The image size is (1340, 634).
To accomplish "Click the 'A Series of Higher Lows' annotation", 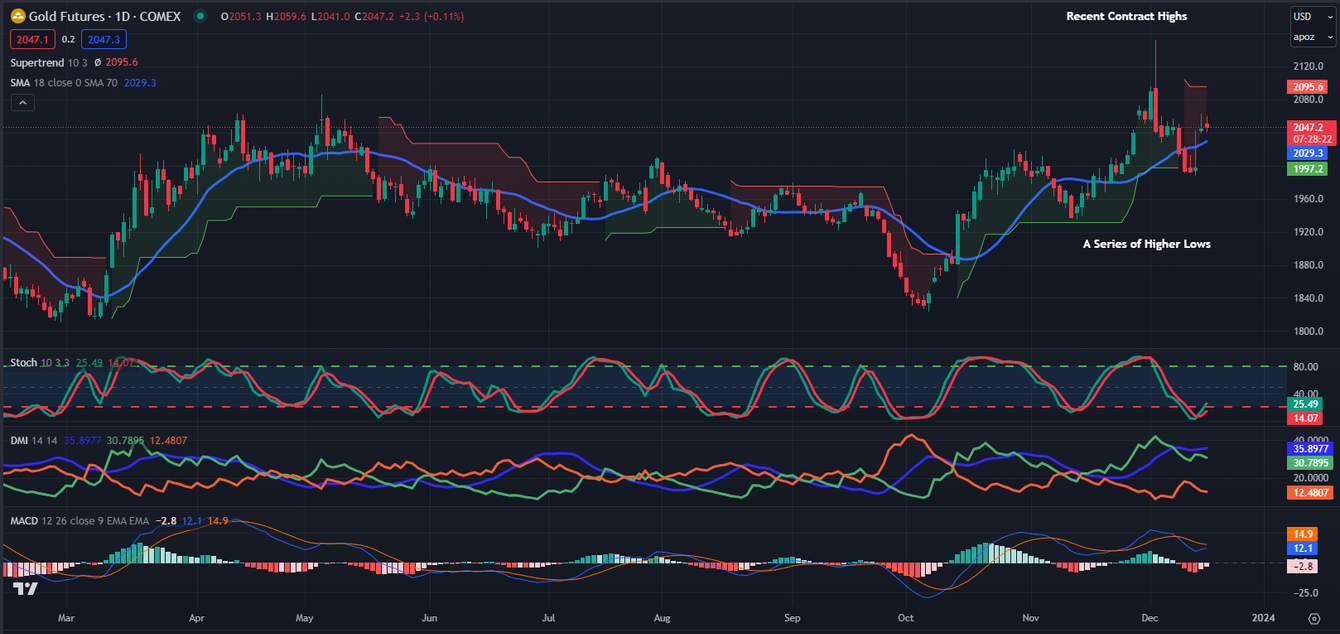I will [1146, 244].
